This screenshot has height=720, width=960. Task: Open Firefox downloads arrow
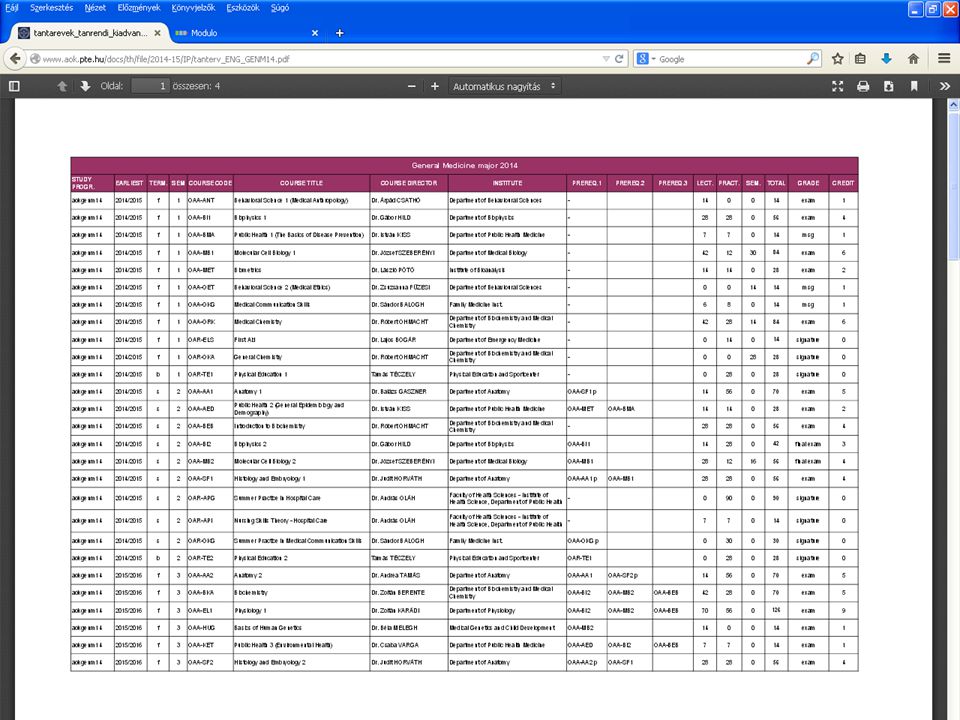point(886,59)
